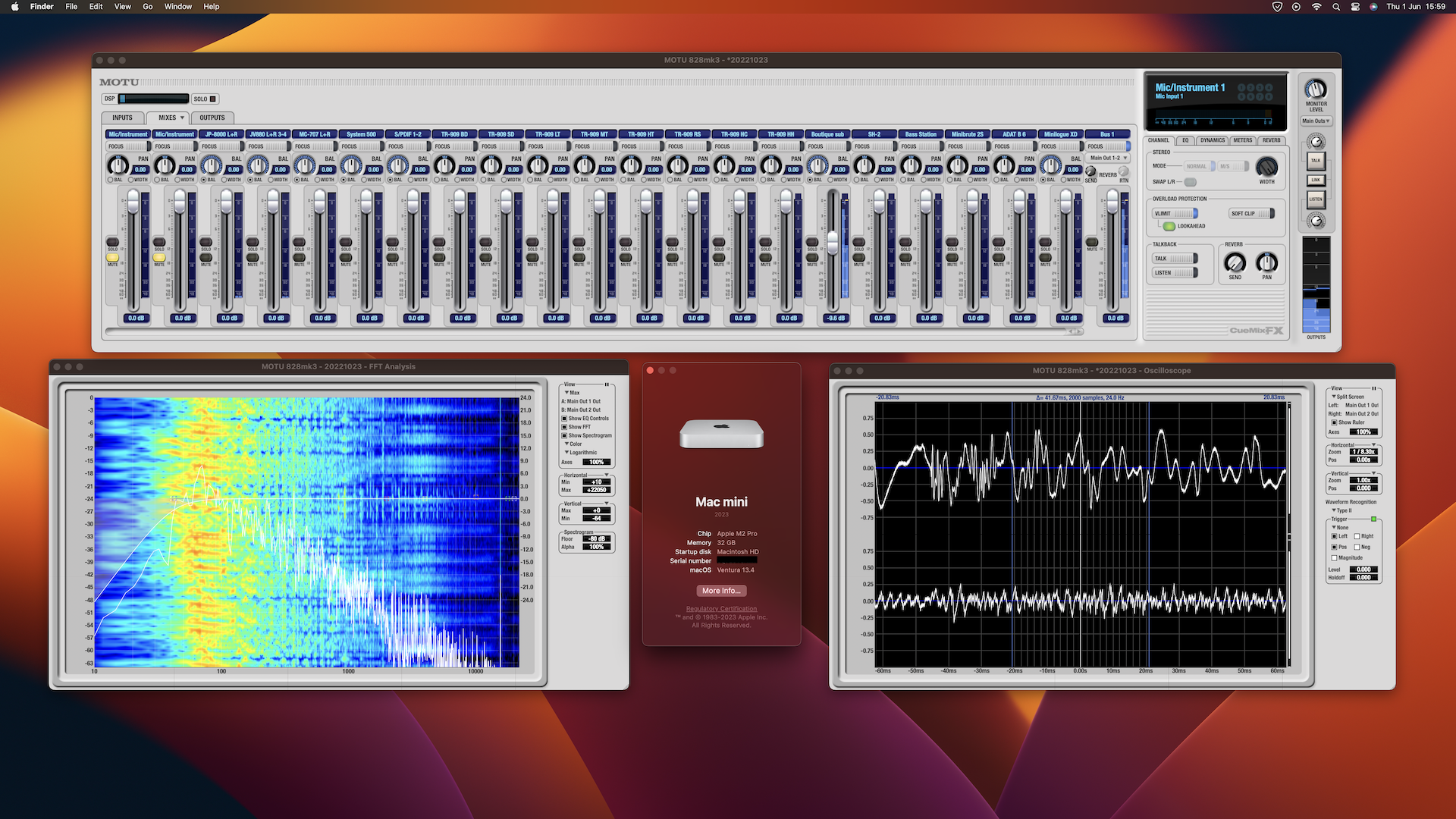Solo the SH-2 channel

pyautogui.click(x=858, y=243)
